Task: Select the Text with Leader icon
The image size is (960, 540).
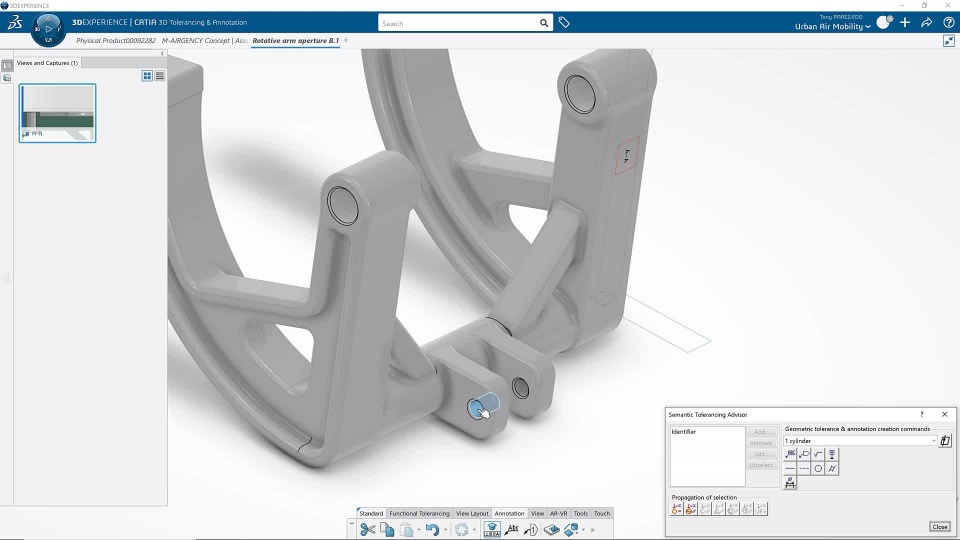Action: pyautogui.click(x=512, y=530)
